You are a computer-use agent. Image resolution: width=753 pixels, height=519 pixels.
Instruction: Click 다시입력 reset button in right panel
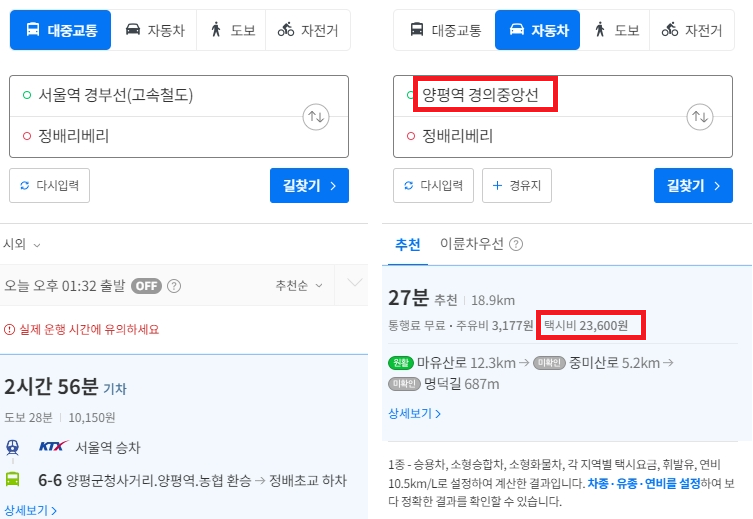[433, 186]
